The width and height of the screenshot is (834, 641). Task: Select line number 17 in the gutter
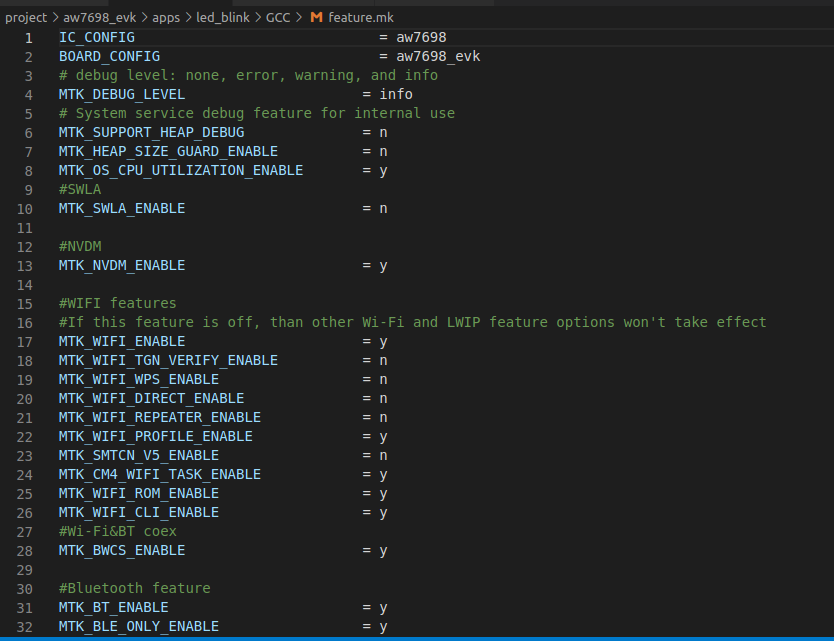(x=25, y=342)
